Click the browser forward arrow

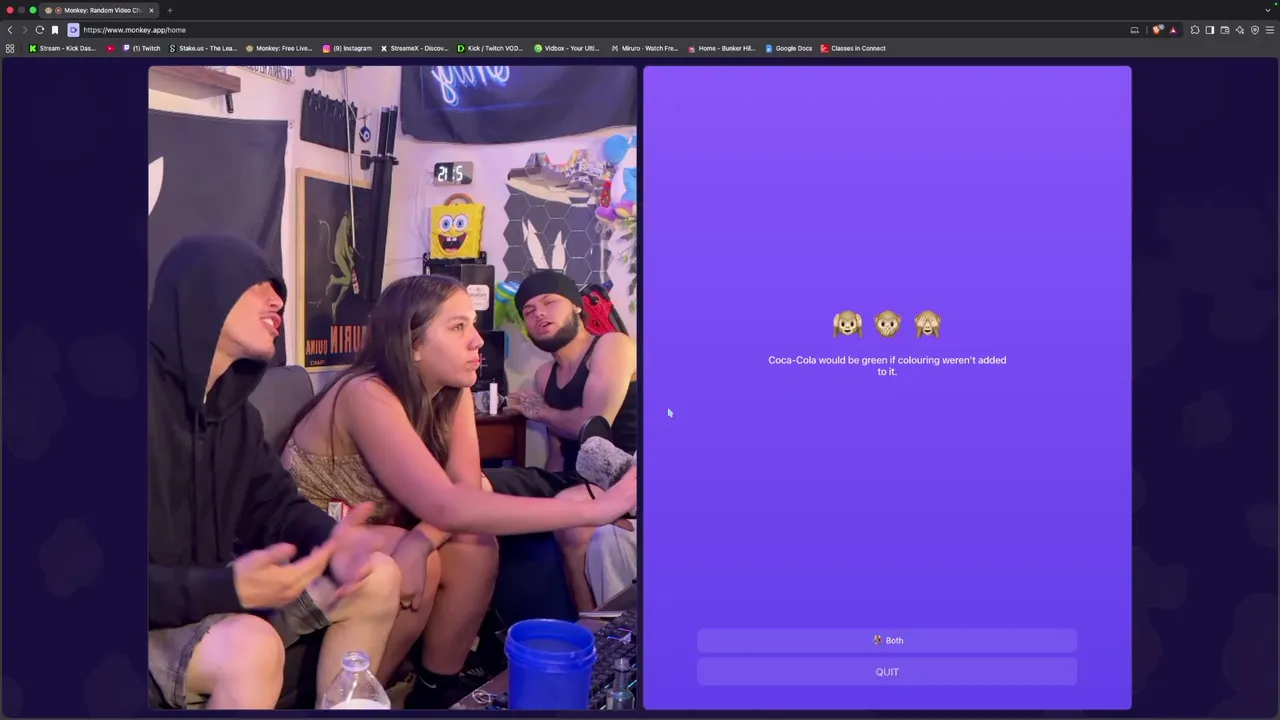[24, 30]
